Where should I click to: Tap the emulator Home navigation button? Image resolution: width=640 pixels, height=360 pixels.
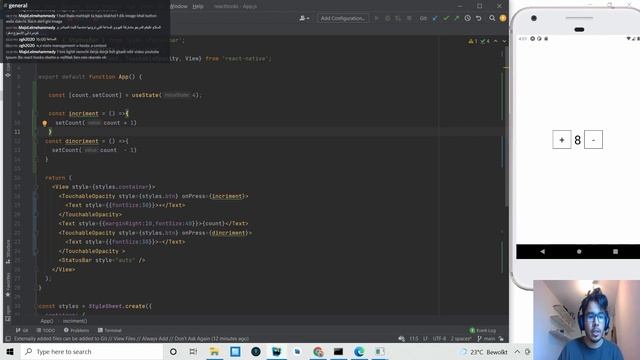point(579,251)
